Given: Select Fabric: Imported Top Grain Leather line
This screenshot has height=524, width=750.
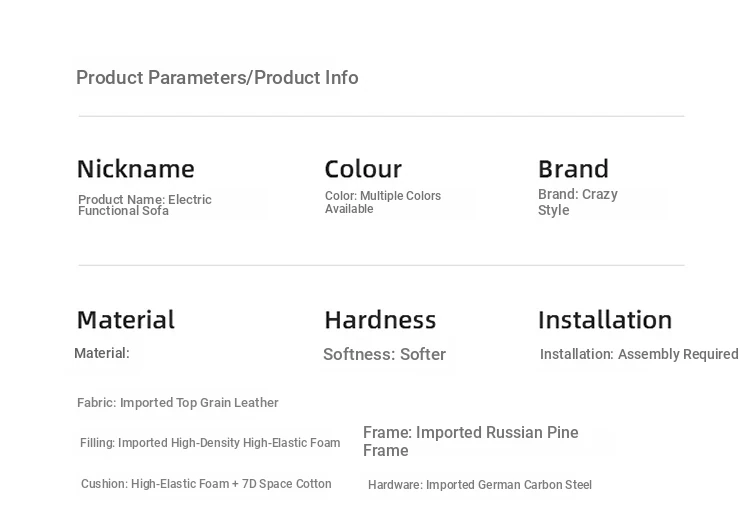Looking at the screenshot, I should (177, 403).
